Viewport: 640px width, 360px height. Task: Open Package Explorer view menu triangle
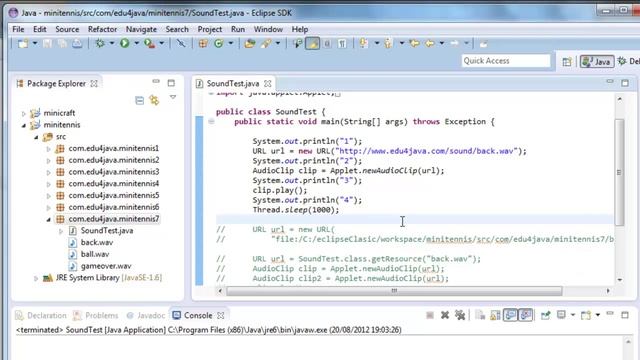[x=173, y=98]
